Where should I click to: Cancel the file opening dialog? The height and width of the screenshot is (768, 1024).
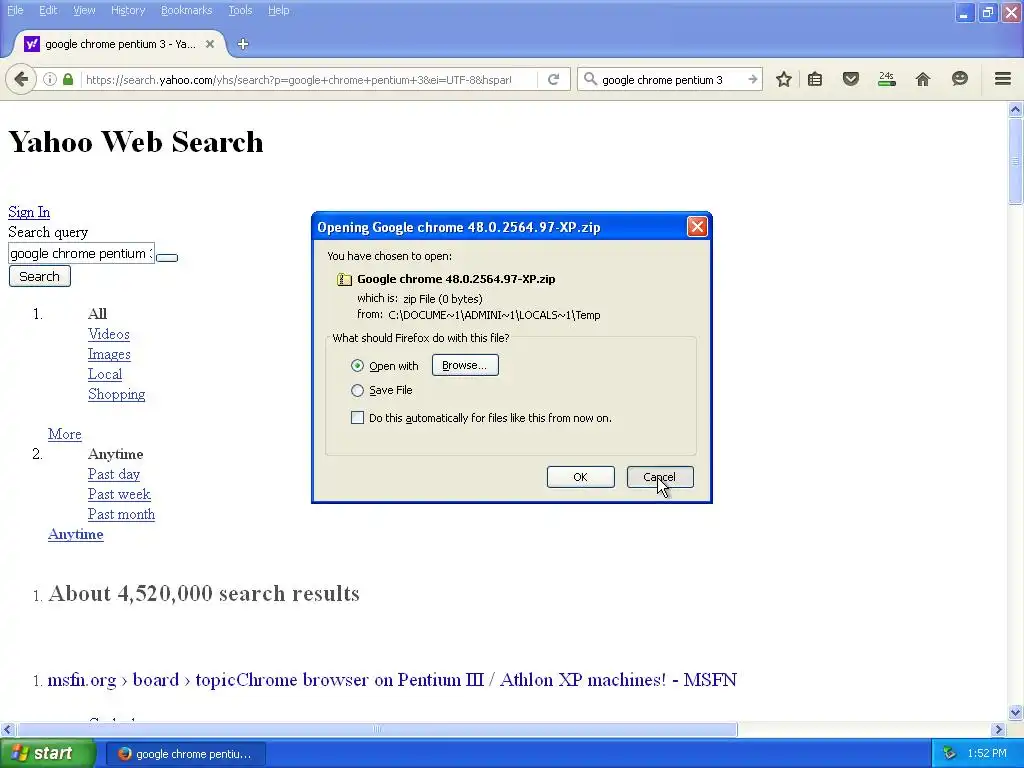point(660,477)
